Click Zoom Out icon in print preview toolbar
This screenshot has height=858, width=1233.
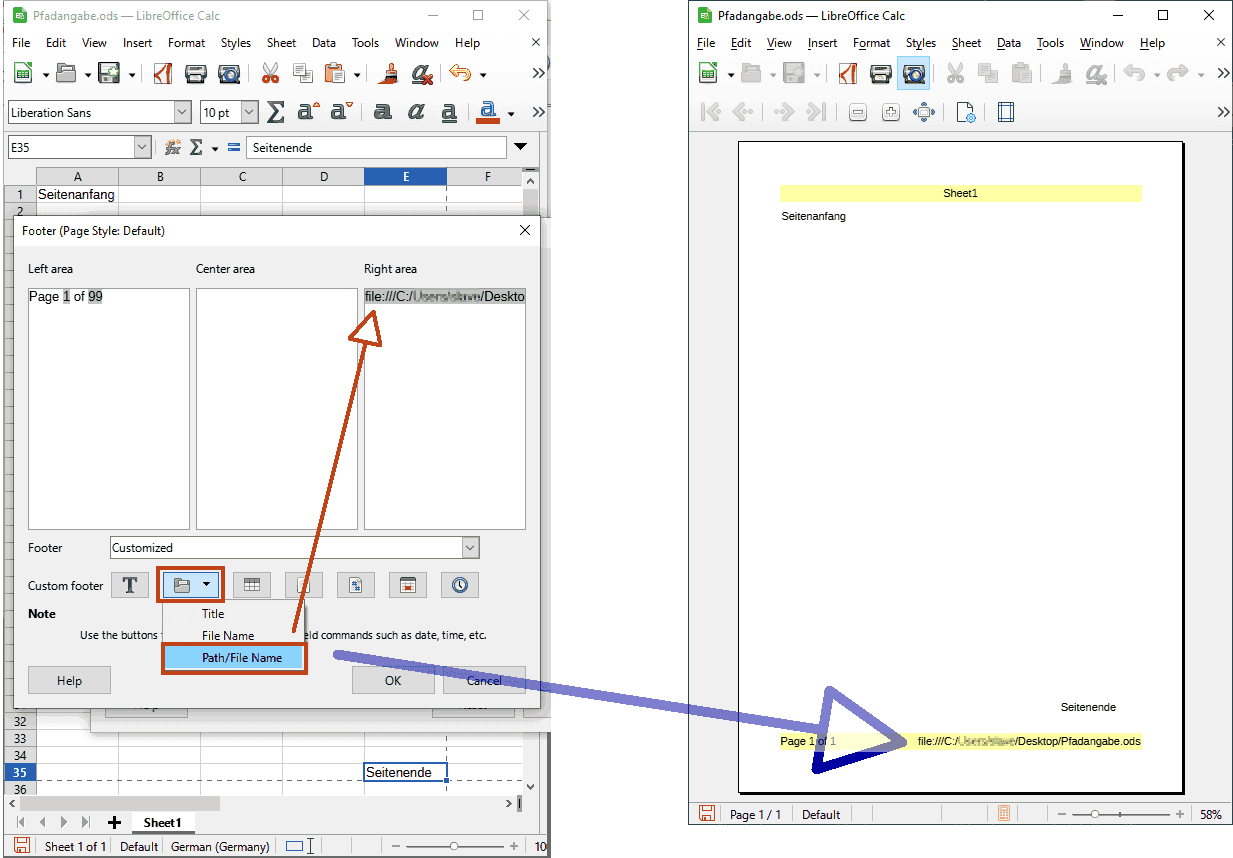[x=858, y=112]
